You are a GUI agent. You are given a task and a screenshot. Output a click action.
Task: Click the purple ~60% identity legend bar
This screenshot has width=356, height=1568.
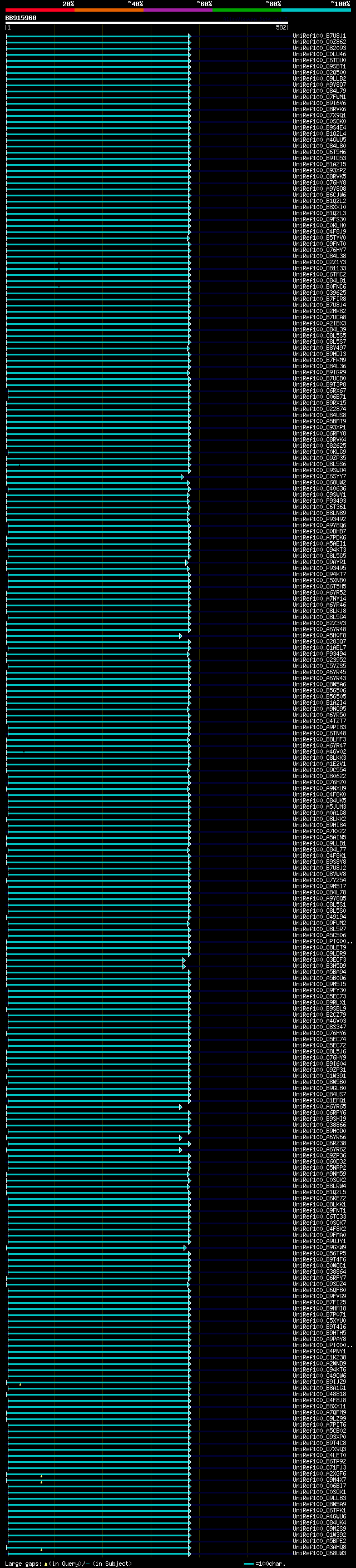click(x=177, y=11)
